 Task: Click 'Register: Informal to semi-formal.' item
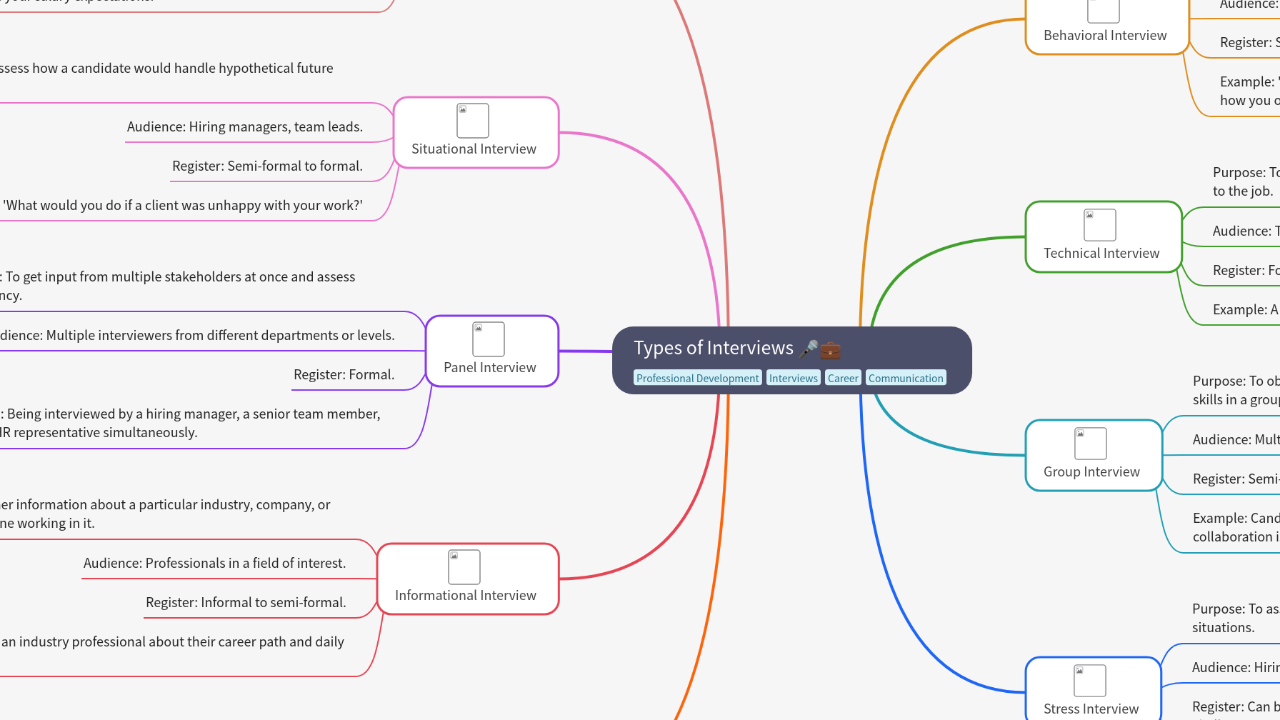pos(246,602)
